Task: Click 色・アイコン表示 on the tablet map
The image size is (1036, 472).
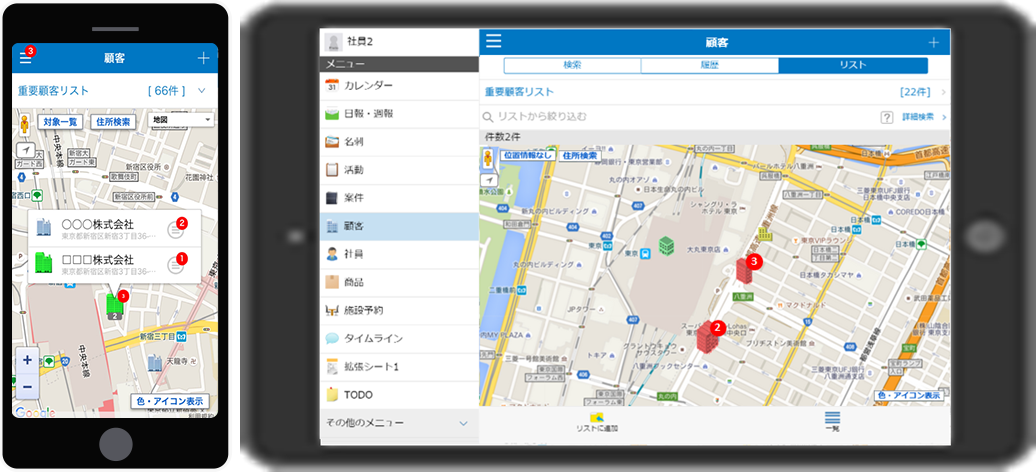Action: click(x=908, y=395)
